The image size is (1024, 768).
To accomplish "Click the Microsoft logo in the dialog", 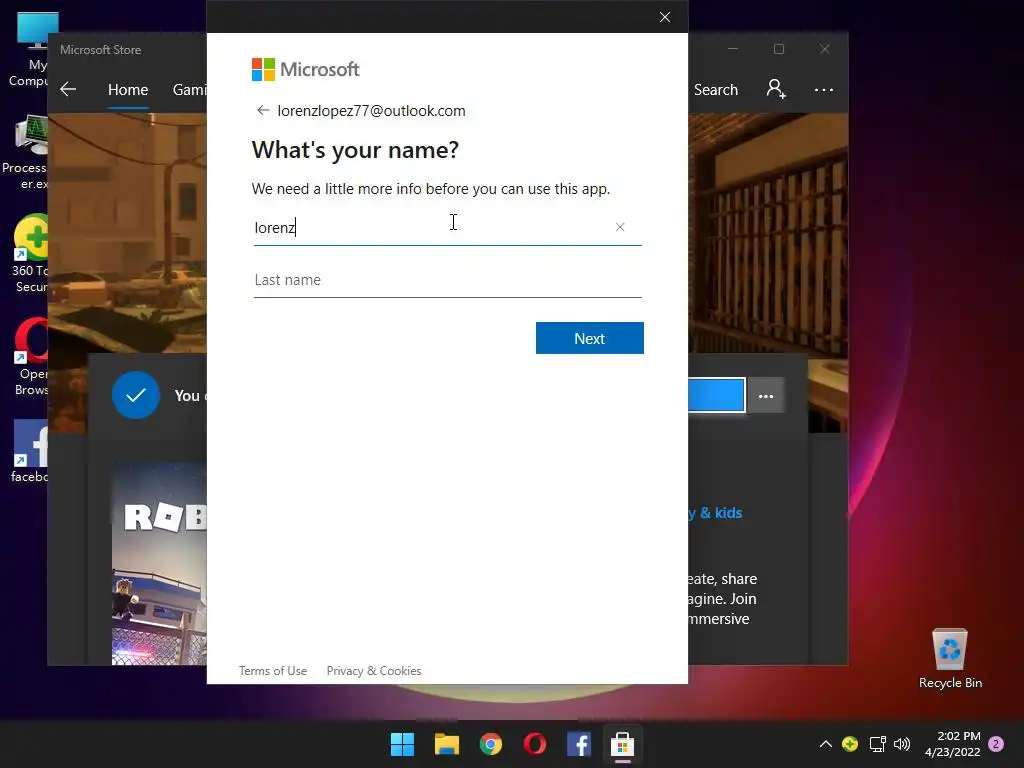I will [x=306, y=69].
